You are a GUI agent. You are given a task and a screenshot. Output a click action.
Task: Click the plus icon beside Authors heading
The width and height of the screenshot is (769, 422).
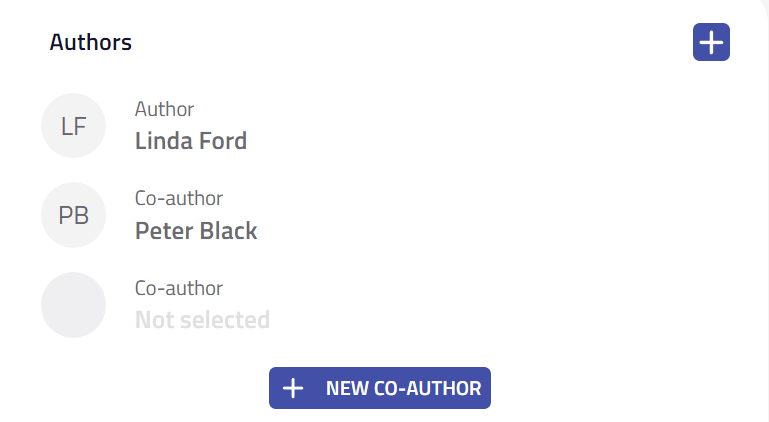click(x=711, y=43)
